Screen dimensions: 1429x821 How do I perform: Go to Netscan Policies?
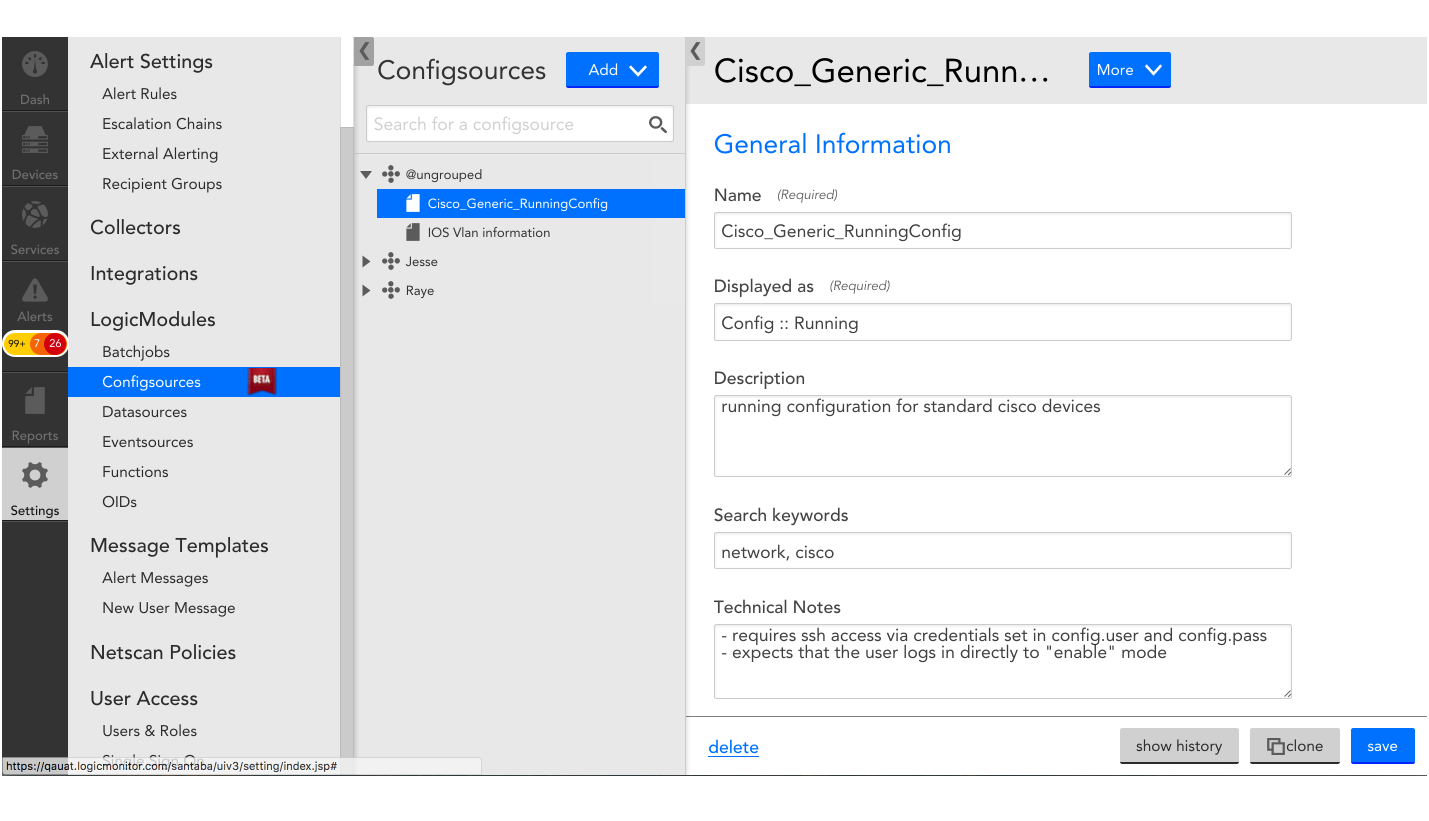pyautogui.click(x=163, y=652)
